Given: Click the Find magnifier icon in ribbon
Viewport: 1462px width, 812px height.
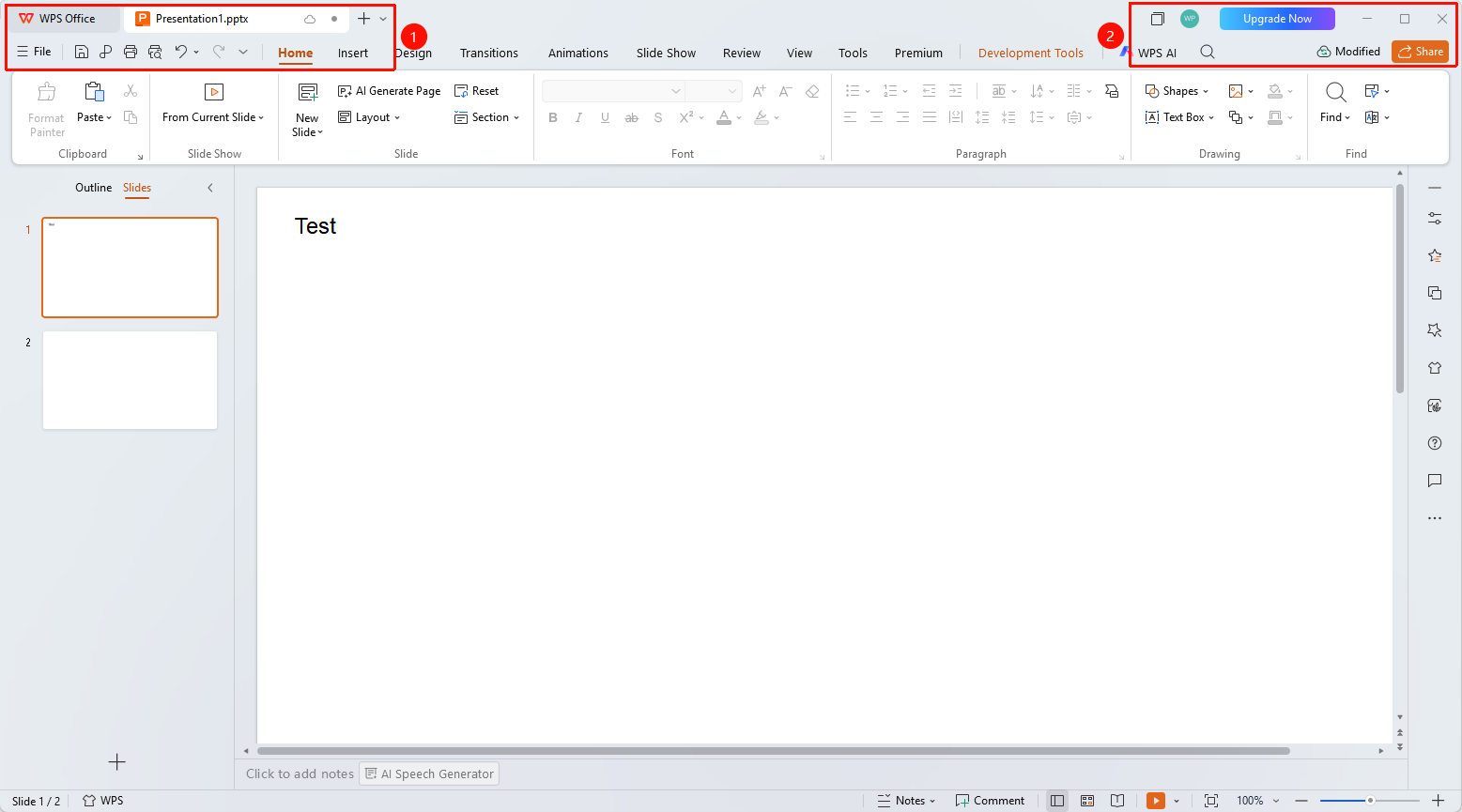Looking at the screenshot, I should pyautogui.click(x=1335, y=92).
